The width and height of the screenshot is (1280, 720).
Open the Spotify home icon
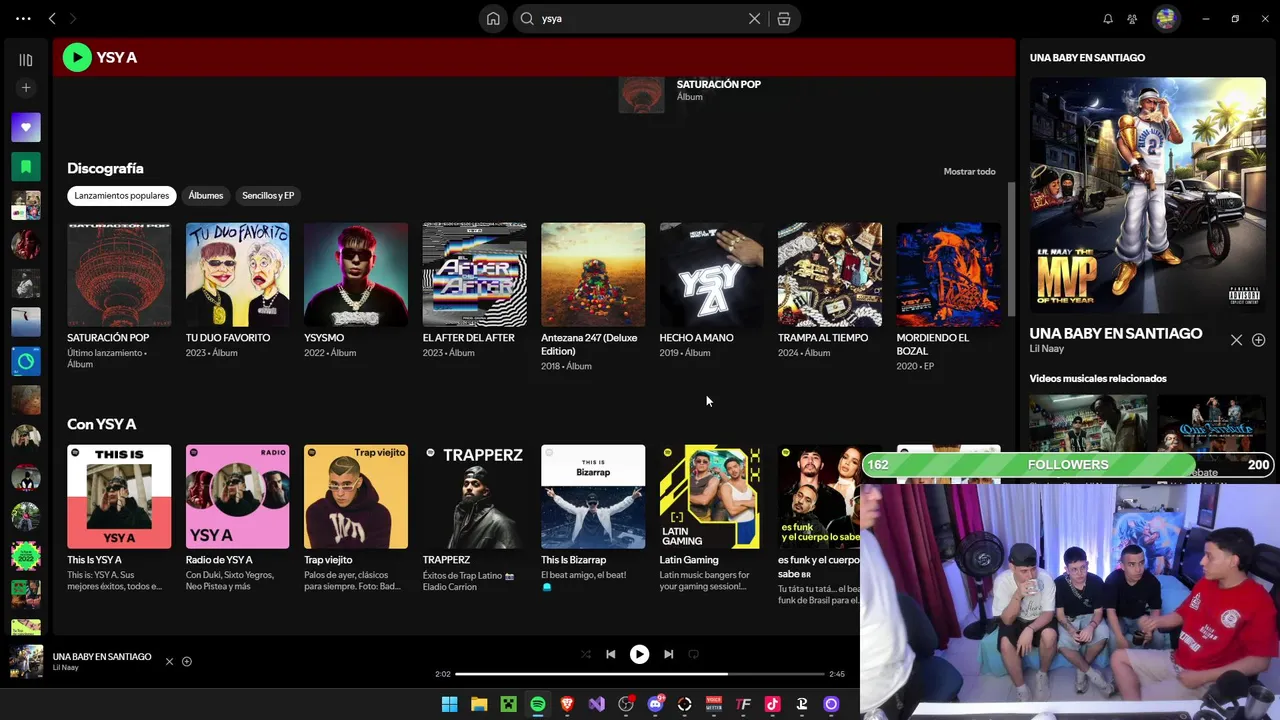(493, 18)
